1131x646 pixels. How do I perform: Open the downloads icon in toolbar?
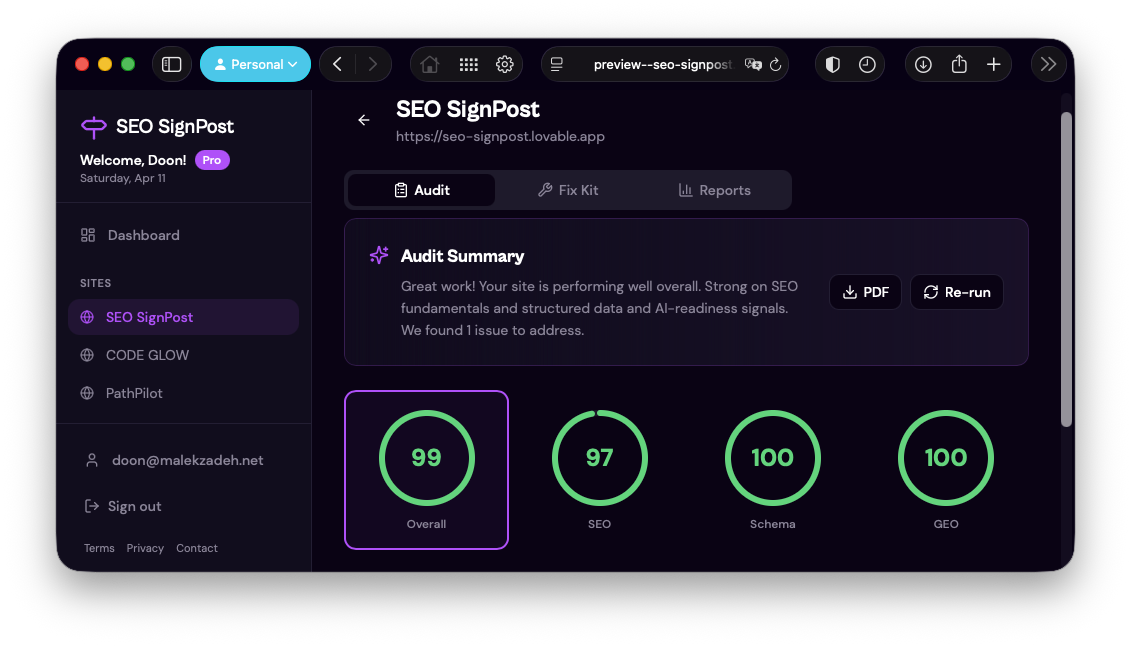click(x=923, y=64)
